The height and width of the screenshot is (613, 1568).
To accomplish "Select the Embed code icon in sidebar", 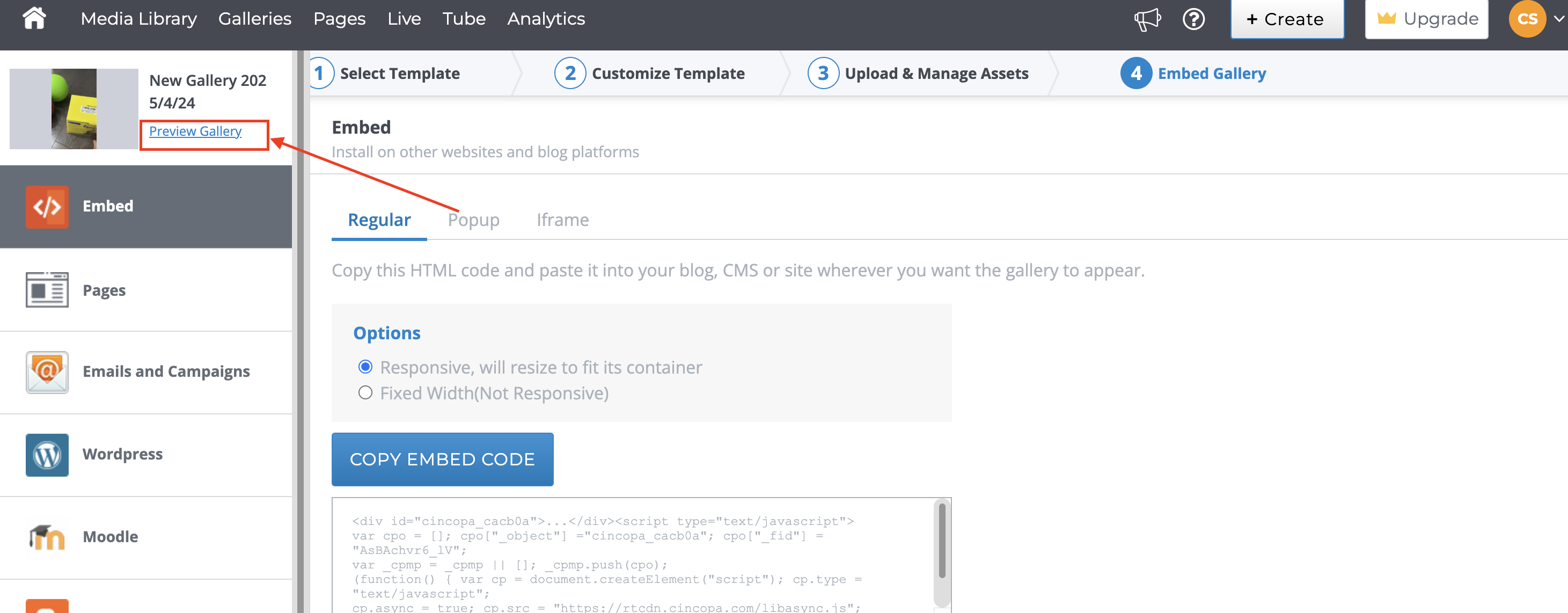I will coord(47,207).
